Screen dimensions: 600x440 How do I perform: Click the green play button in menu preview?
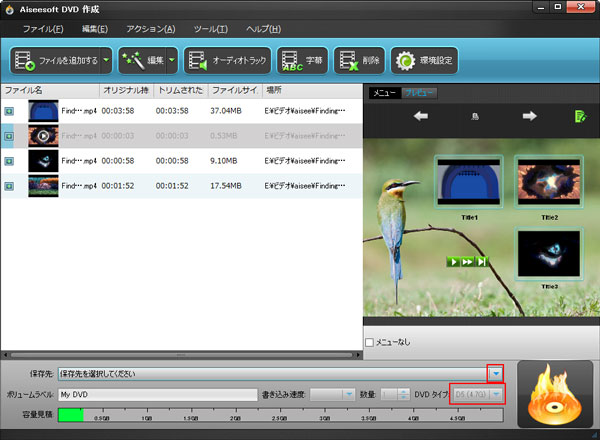(x=453, y=262)
